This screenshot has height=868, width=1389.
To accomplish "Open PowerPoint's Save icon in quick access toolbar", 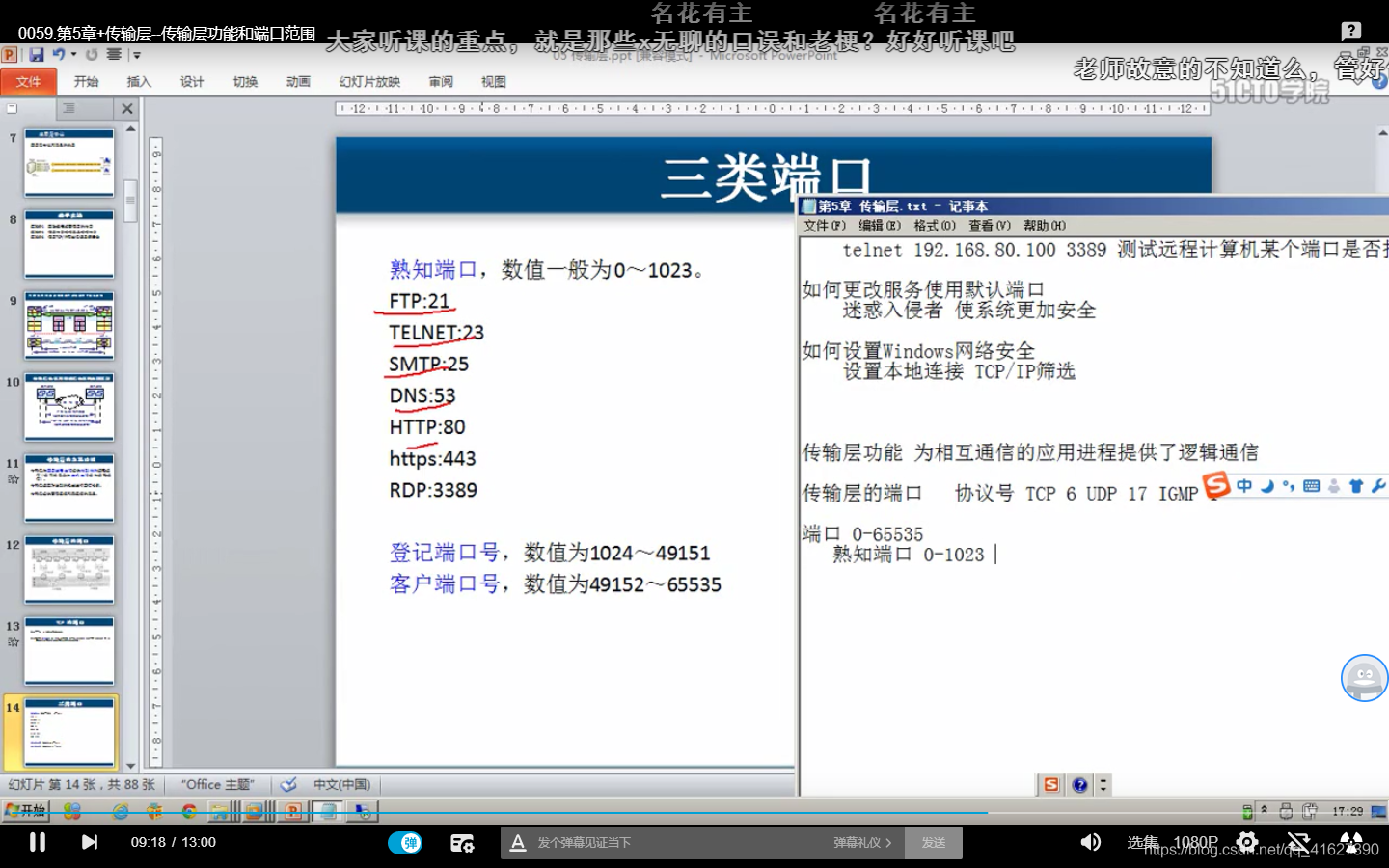I will (36, 55).
